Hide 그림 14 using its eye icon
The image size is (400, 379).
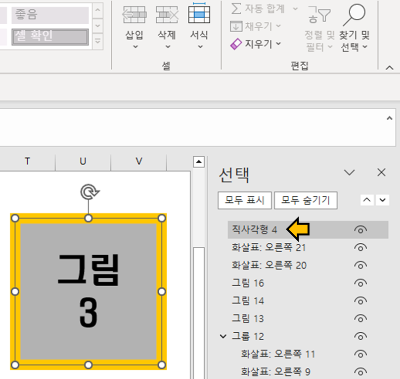(x=361, y=301)
